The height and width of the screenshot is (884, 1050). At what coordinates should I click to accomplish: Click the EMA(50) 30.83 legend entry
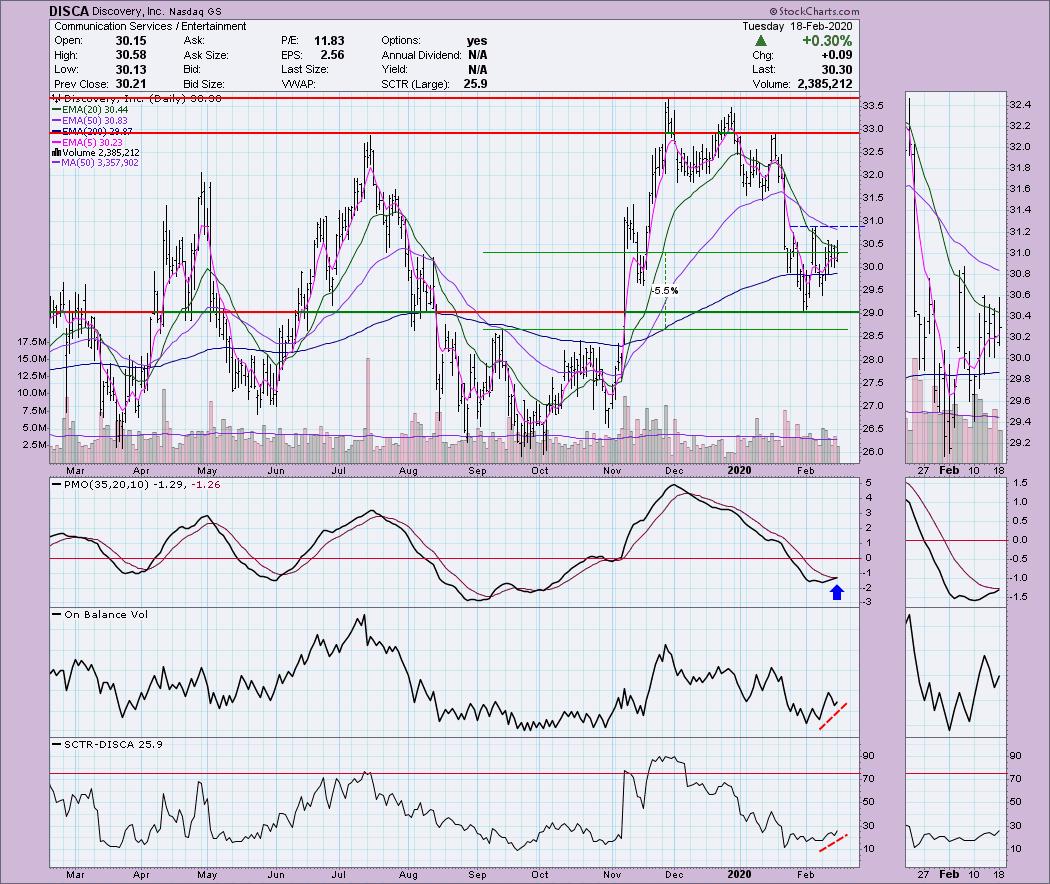coord(90,120)
